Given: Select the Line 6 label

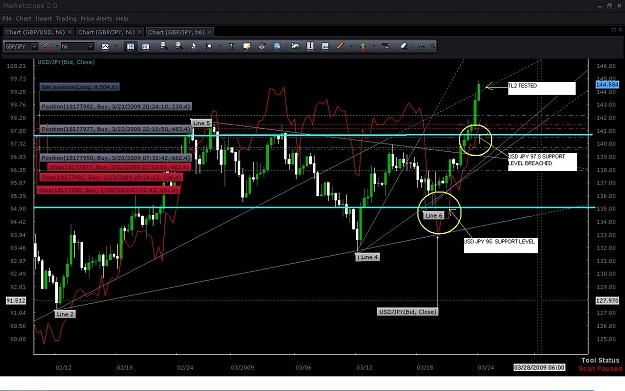Looking at the screenshot, I should point(434,216).
